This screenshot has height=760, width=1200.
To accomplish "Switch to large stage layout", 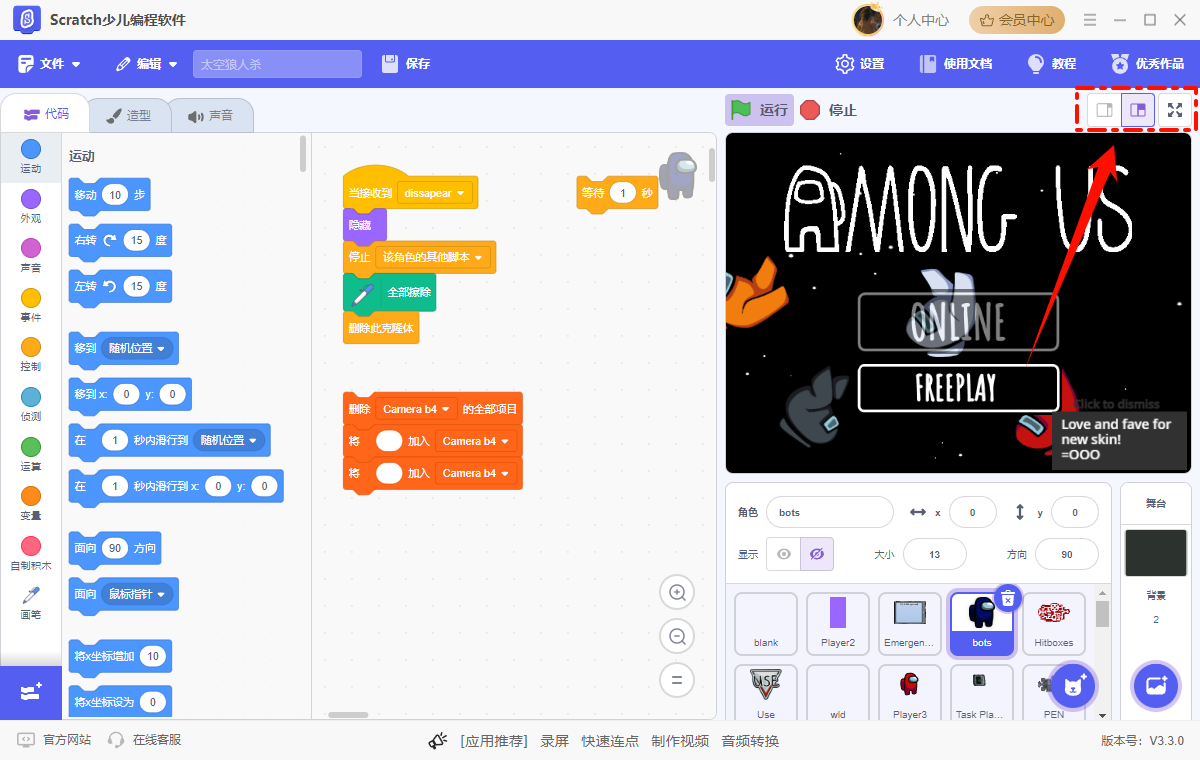I will (1137, 110).
